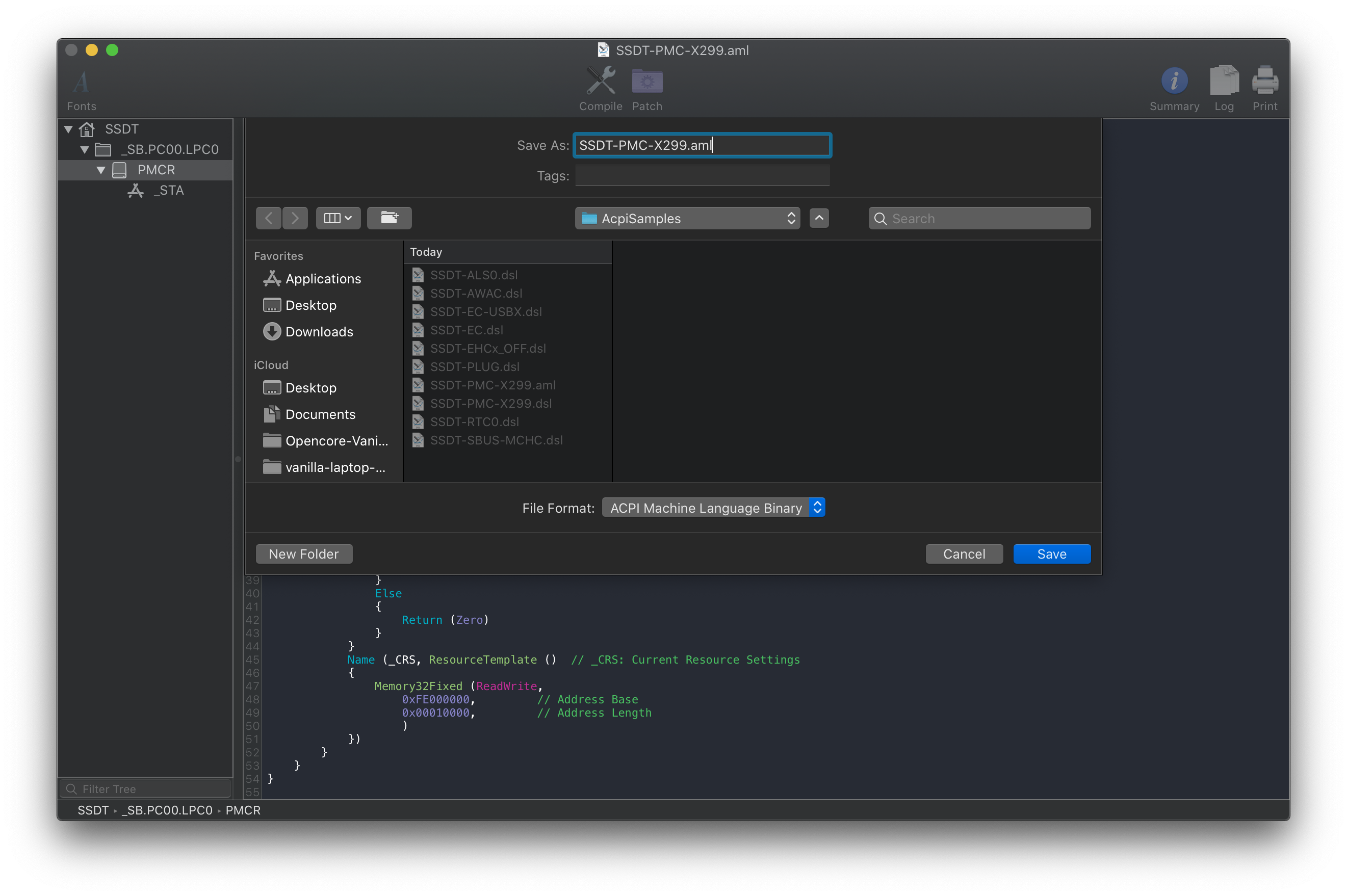1347x896 pixels.
Task: Click the Save button
Action: click(1051, 555)
